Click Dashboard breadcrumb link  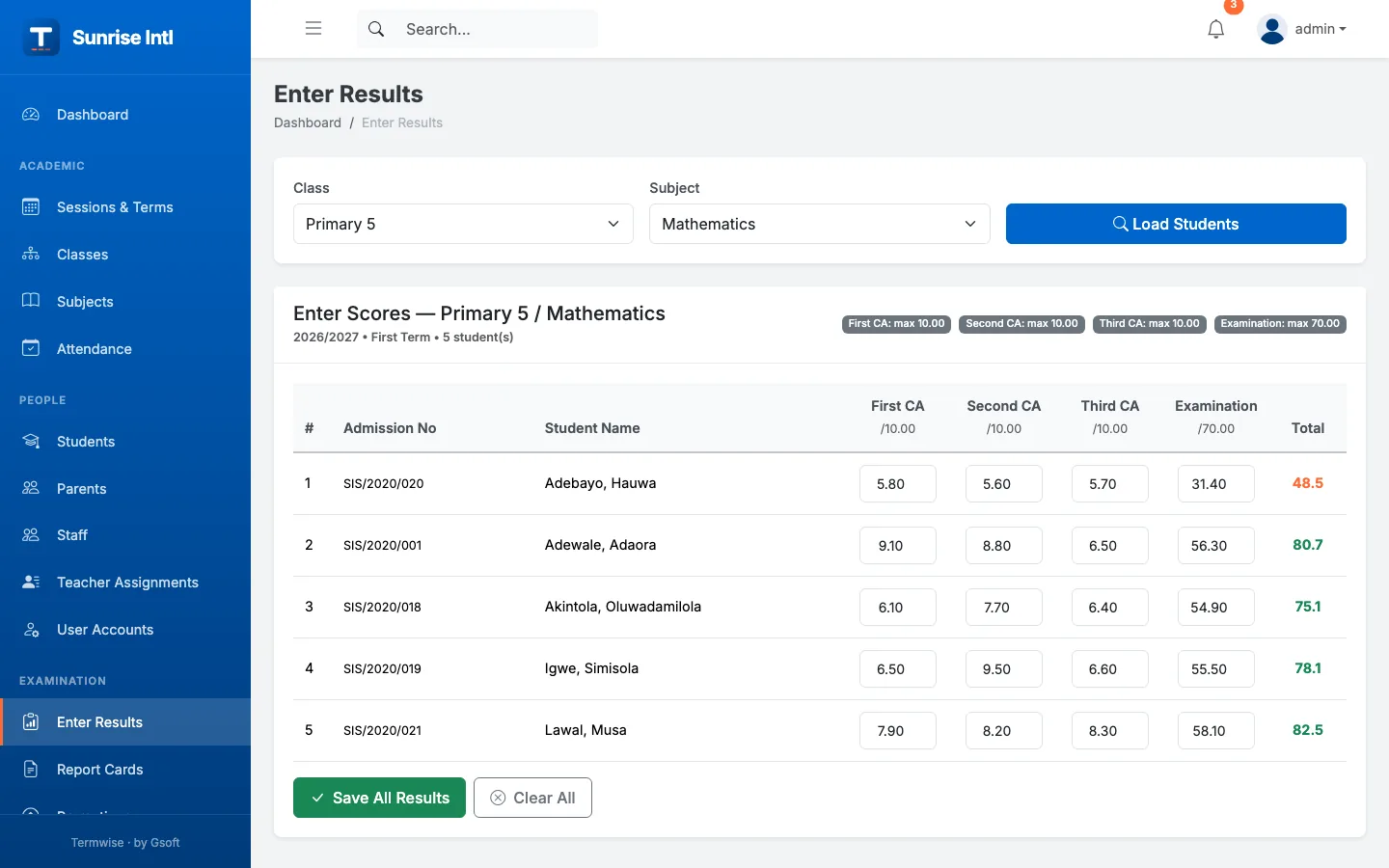click(x=308, y=122)
